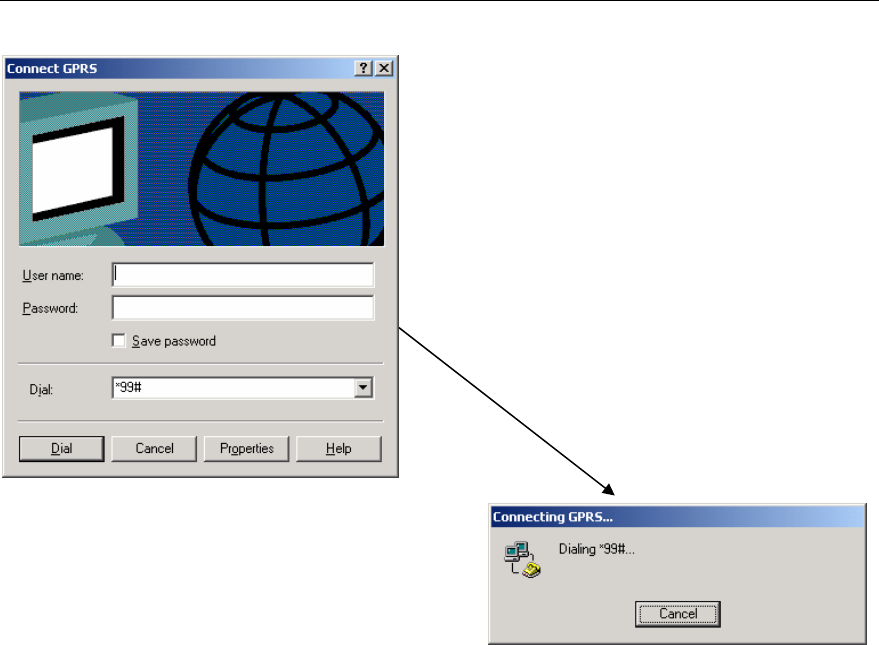Focus the User name input field
Image resolution: width=879 pixels, height=645 pixels.
(x=243, y=275)
